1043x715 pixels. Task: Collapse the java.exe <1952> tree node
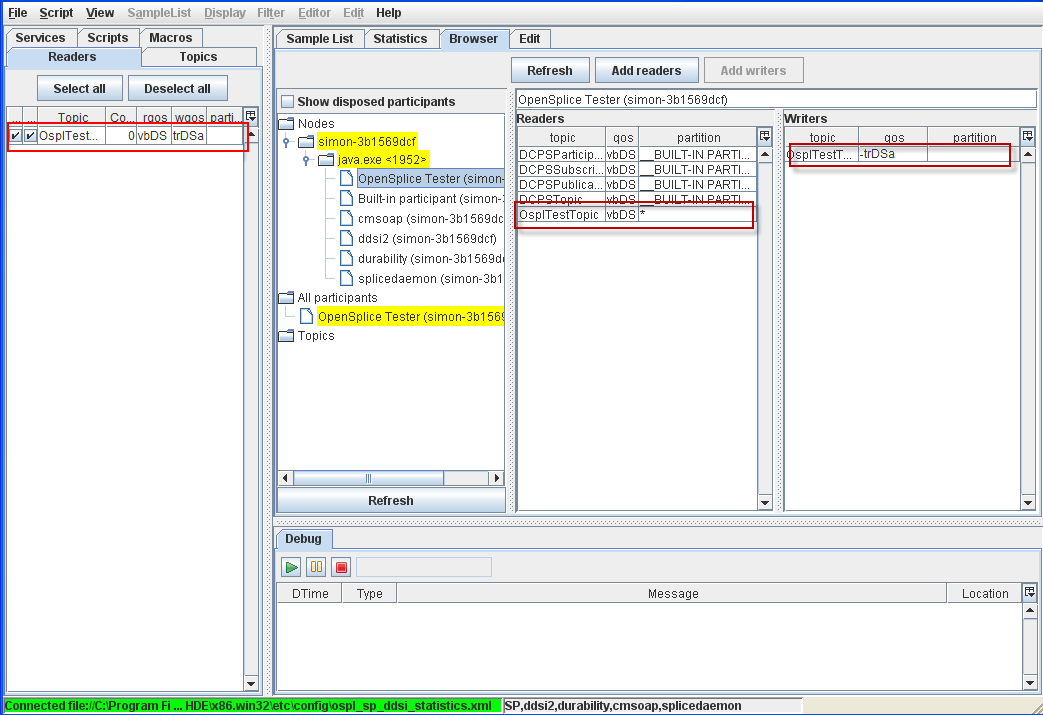click(306, 160)
